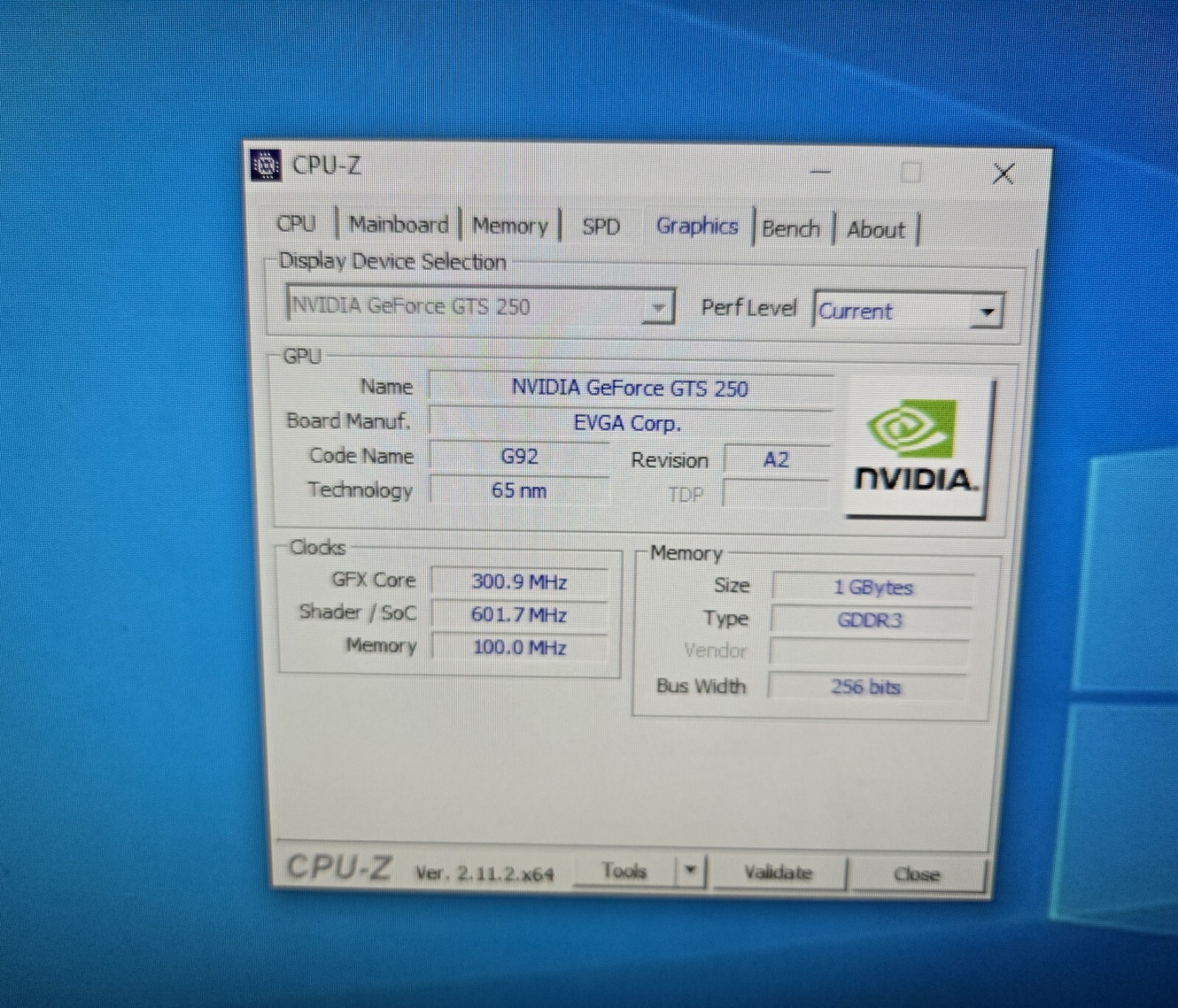
Task: Close the CPU-Z window via X
Action: point(1003,175)
